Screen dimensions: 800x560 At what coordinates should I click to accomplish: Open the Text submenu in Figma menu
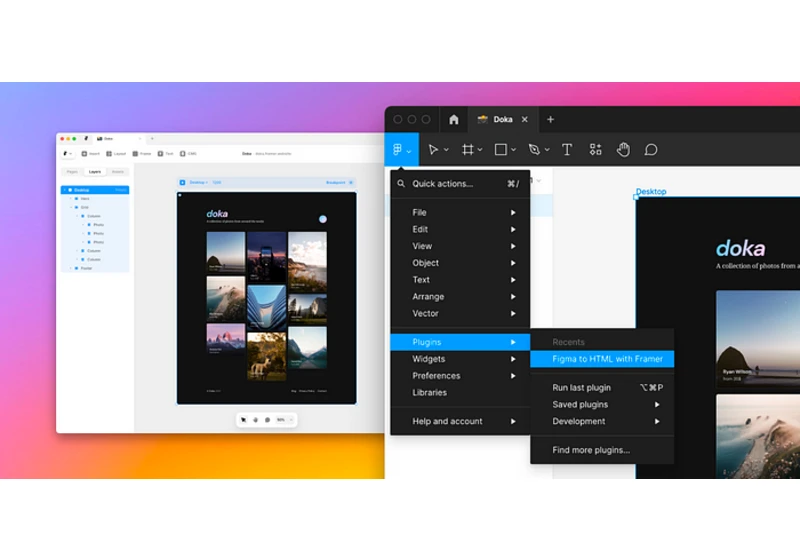click(x=460, y=279)
